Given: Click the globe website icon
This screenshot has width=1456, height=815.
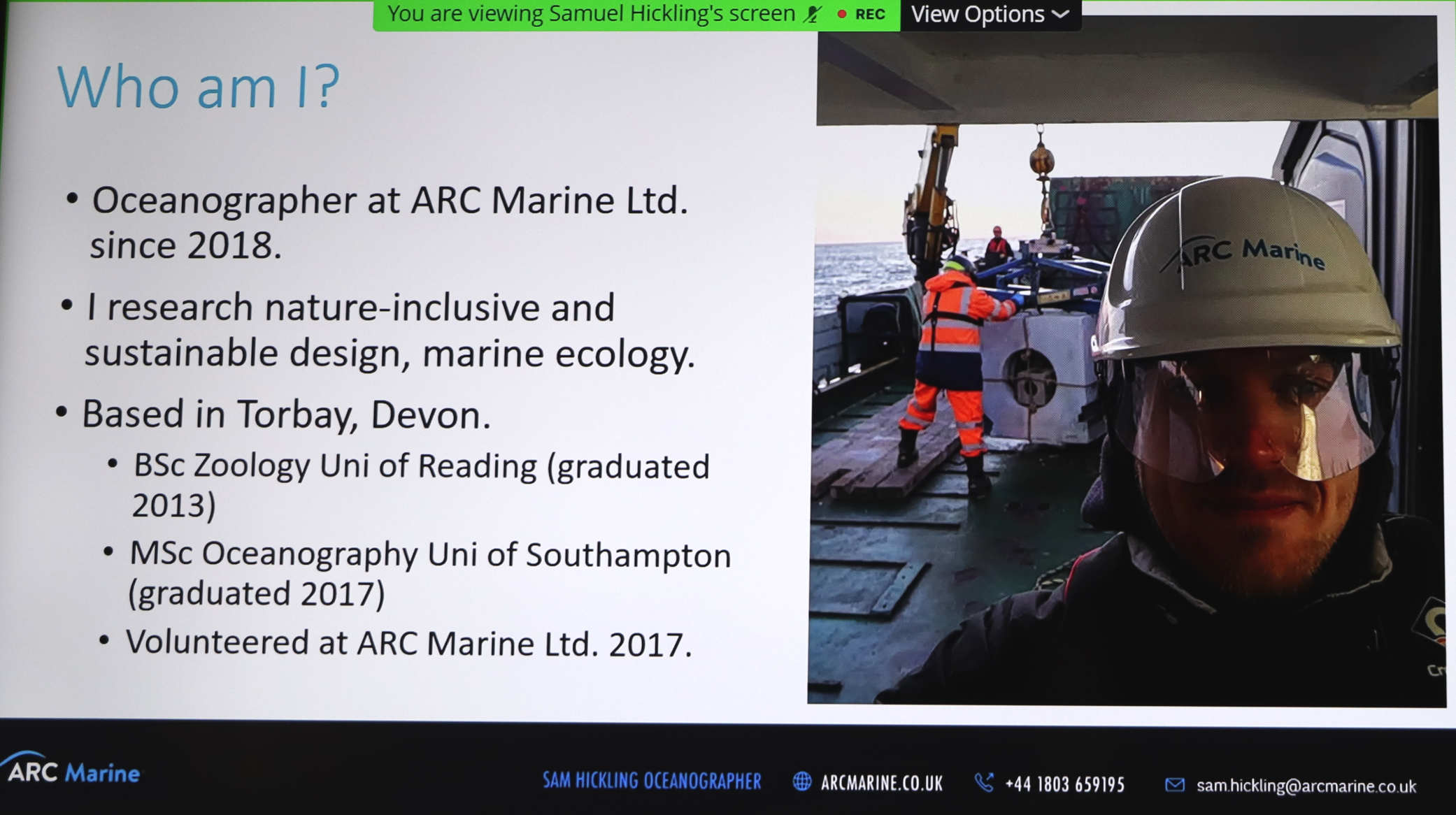Looking at the screenshot, I should point(801,781).
